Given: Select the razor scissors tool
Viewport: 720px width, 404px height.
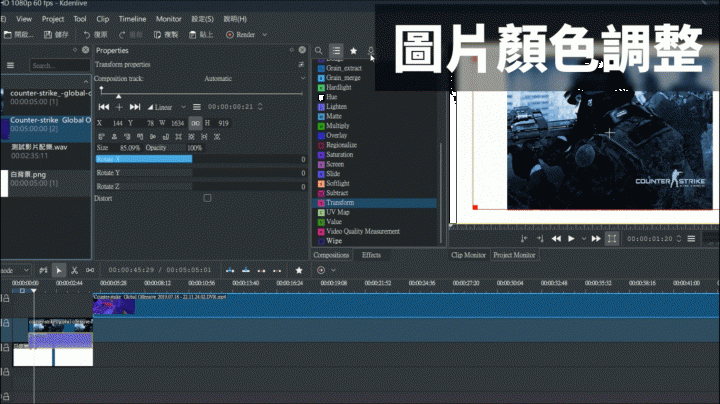Looking at the screenshot, I should click(74, 270).
